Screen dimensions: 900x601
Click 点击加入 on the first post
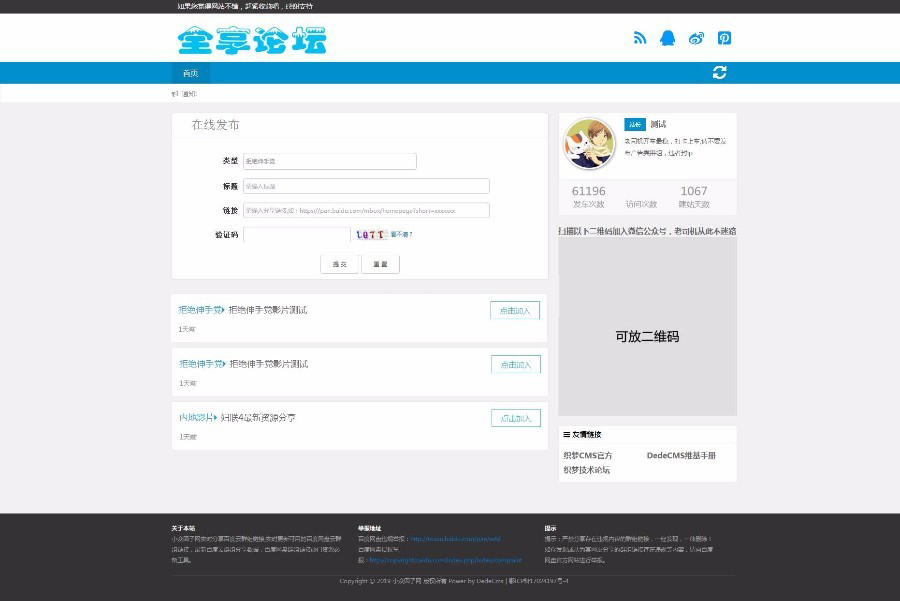[515, 310]
